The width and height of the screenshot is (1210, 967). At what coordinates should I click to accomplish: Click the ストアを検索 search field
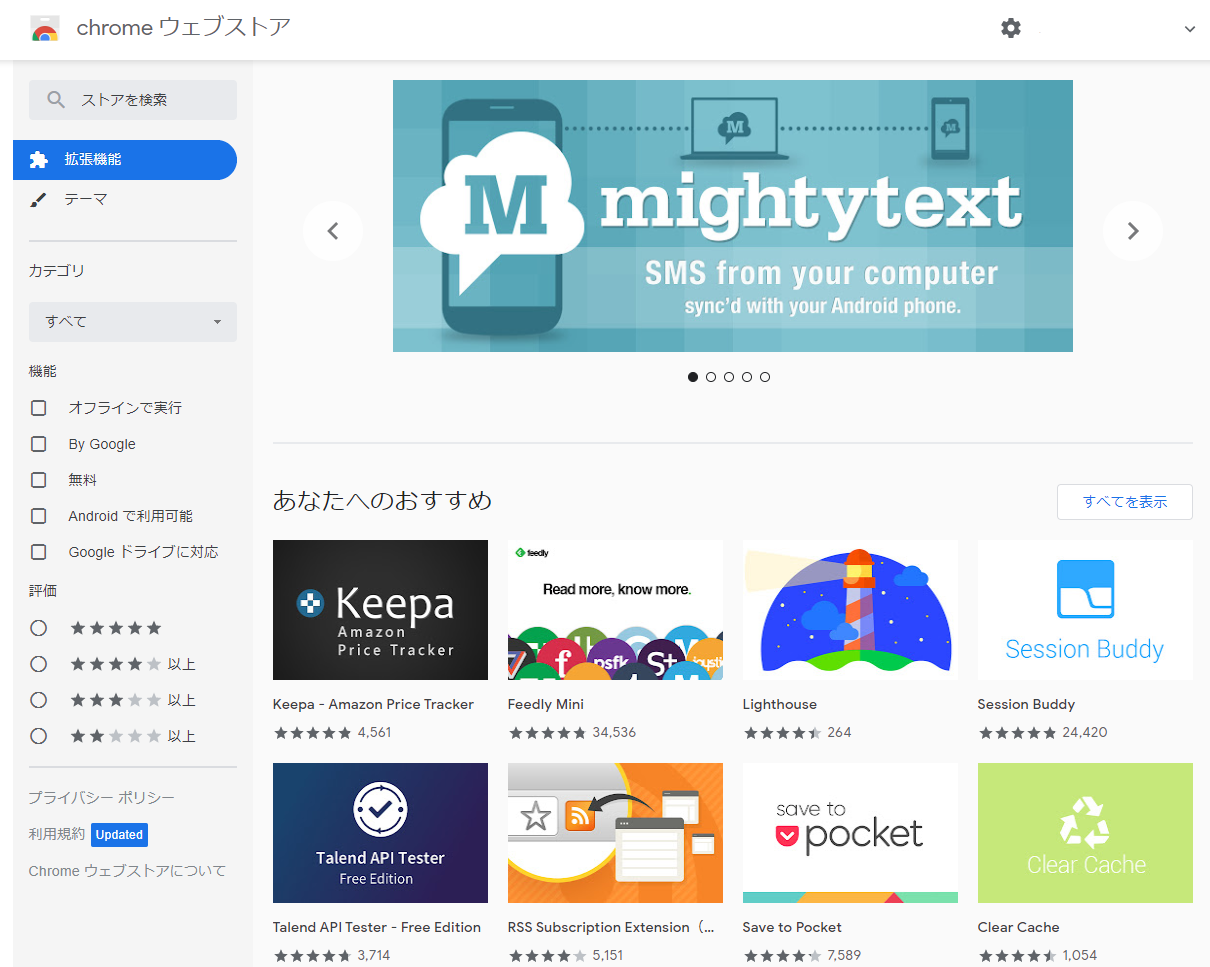coord(133,100)
